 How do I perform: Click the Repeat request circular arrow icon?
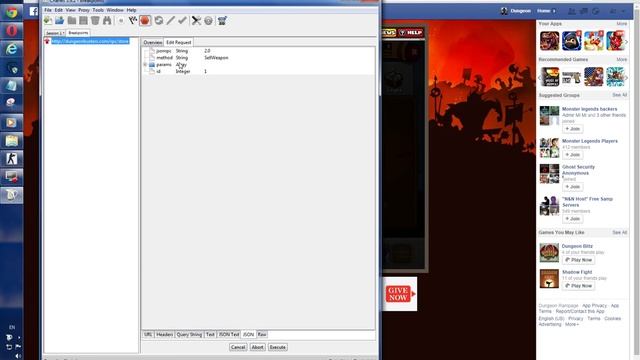[x=159, y=20]
